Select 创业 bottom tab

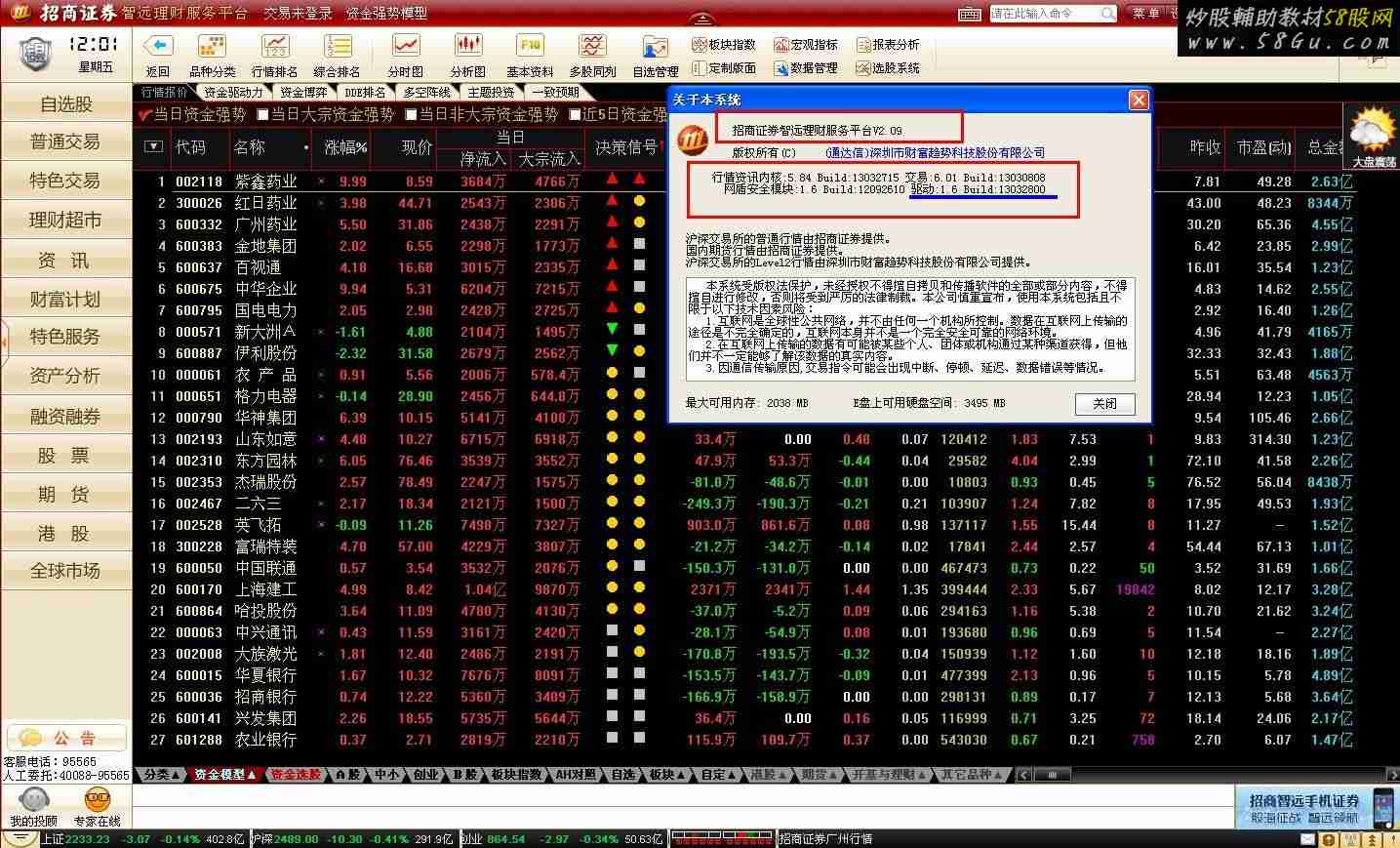pos(425,774)
